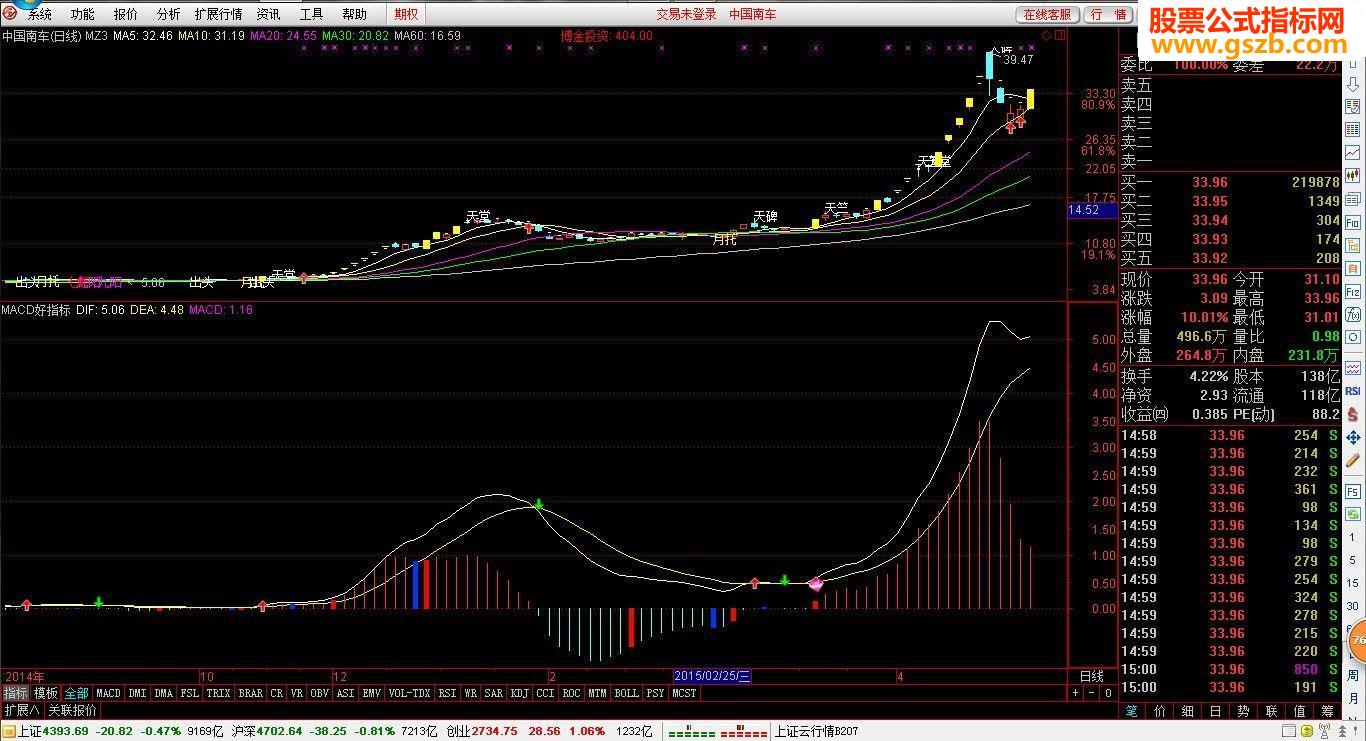The width and height of the screenshot is (1366, 741).
Task: Click the 创业 index value 2734.75
Action: click(494, 732)
